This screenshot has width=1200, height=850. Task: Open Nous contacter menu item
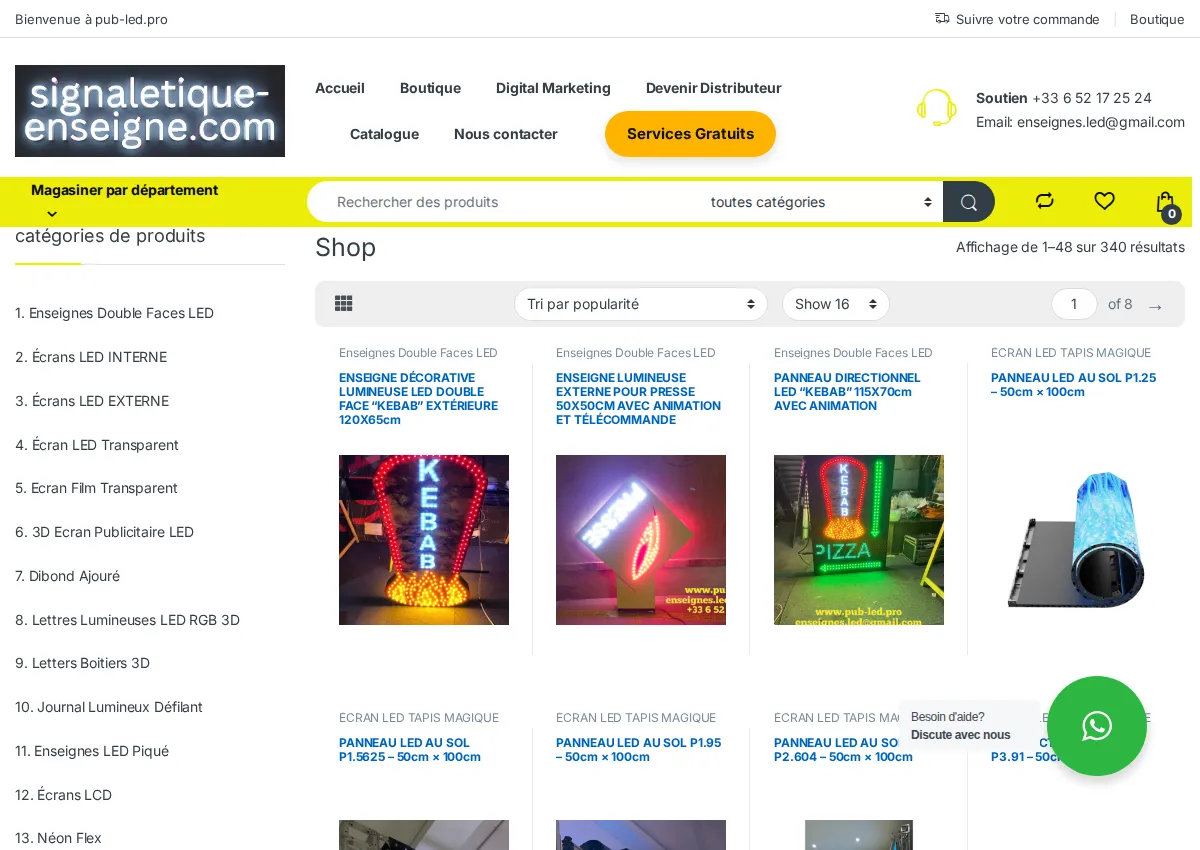coord(506,134)
